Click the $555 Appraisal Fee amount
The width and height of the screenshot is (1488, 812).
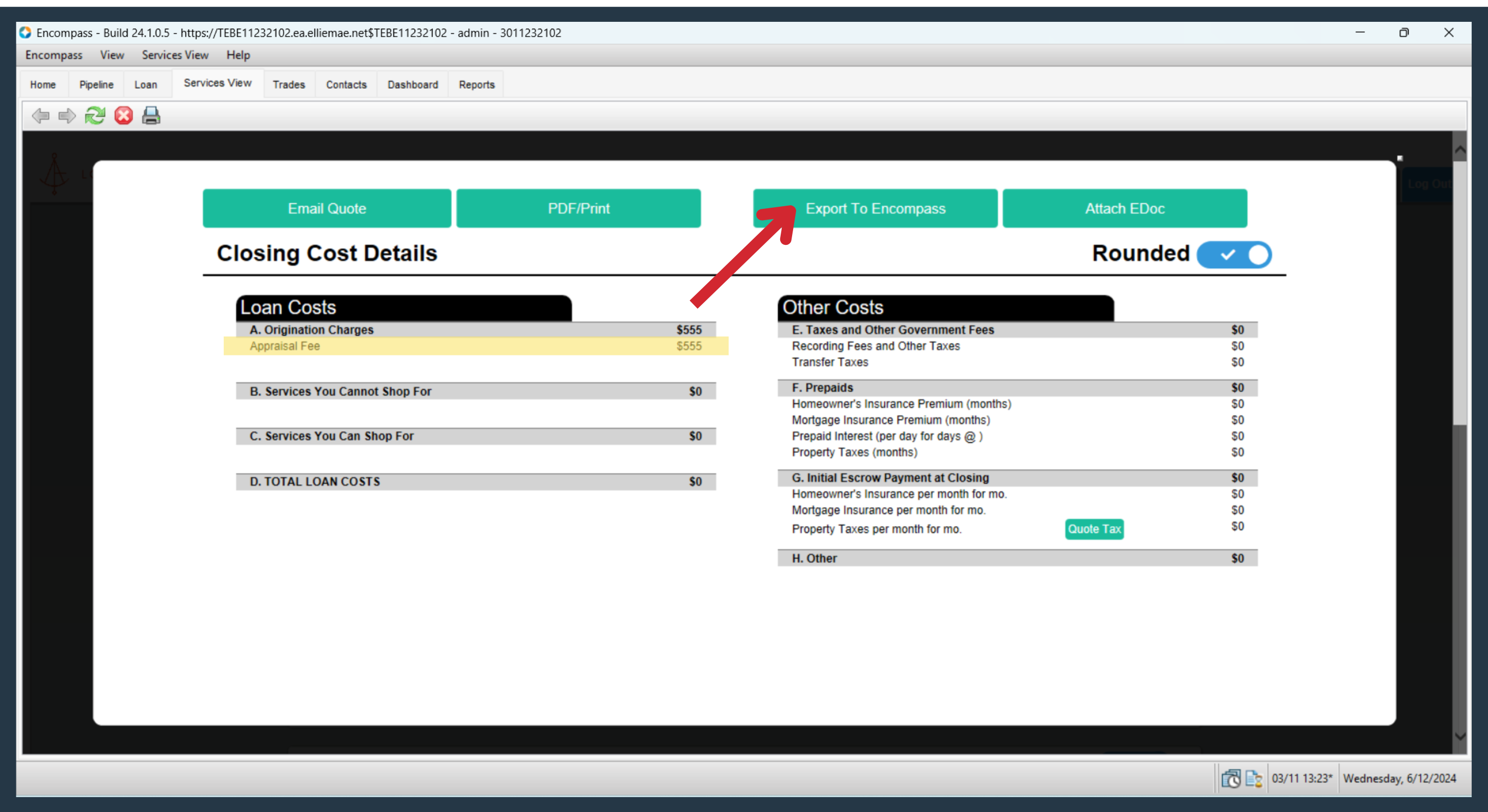pos(689,346)
